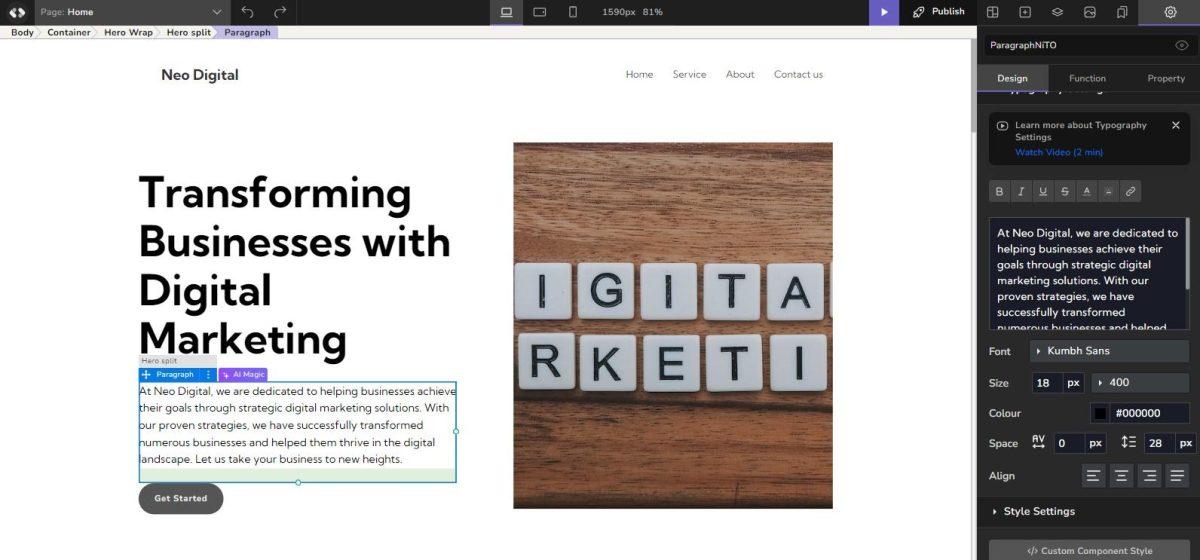Switch to tablet device preview
This screenshot has width=1200, height=560.
(539, 12)
